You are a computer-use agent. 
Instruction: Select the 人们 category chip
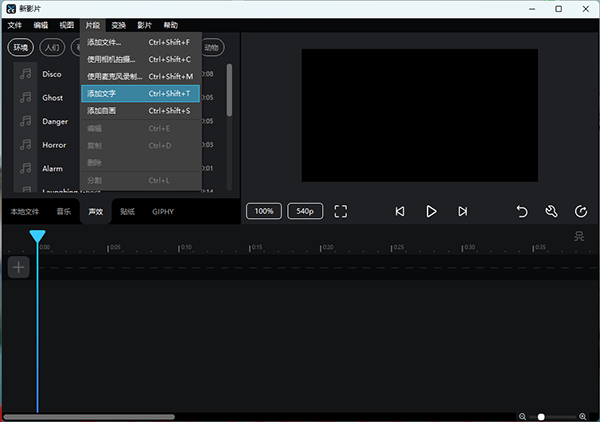pos(52,47)
